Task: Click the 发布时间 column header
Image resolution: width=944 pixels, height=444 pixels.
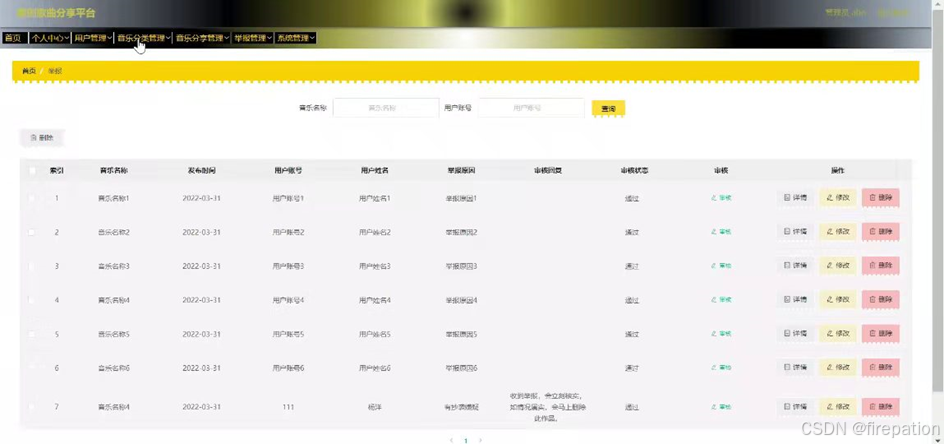Action: tap(202, 170)
